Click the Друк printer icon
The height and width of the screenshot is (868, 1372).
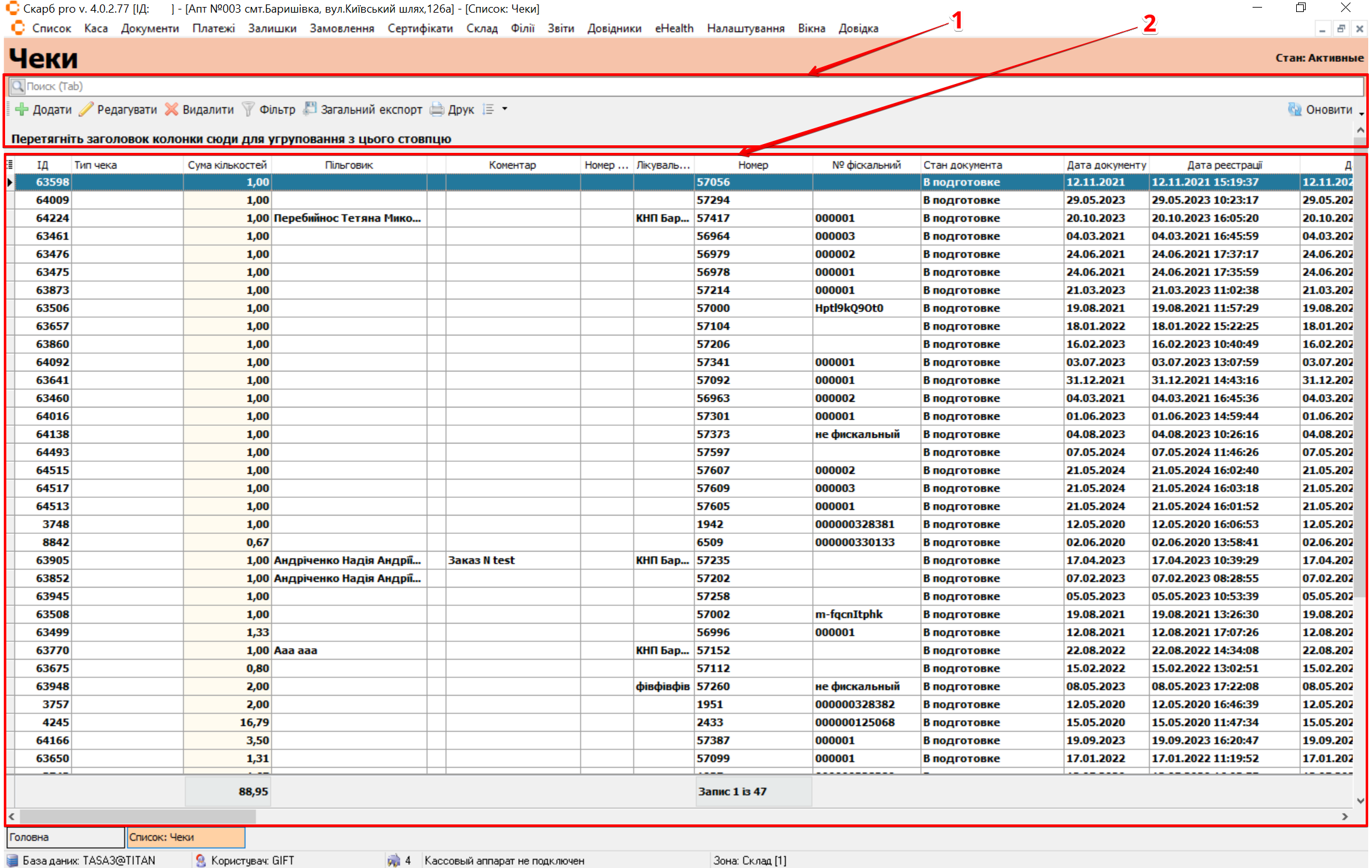(x=437, y=109)
